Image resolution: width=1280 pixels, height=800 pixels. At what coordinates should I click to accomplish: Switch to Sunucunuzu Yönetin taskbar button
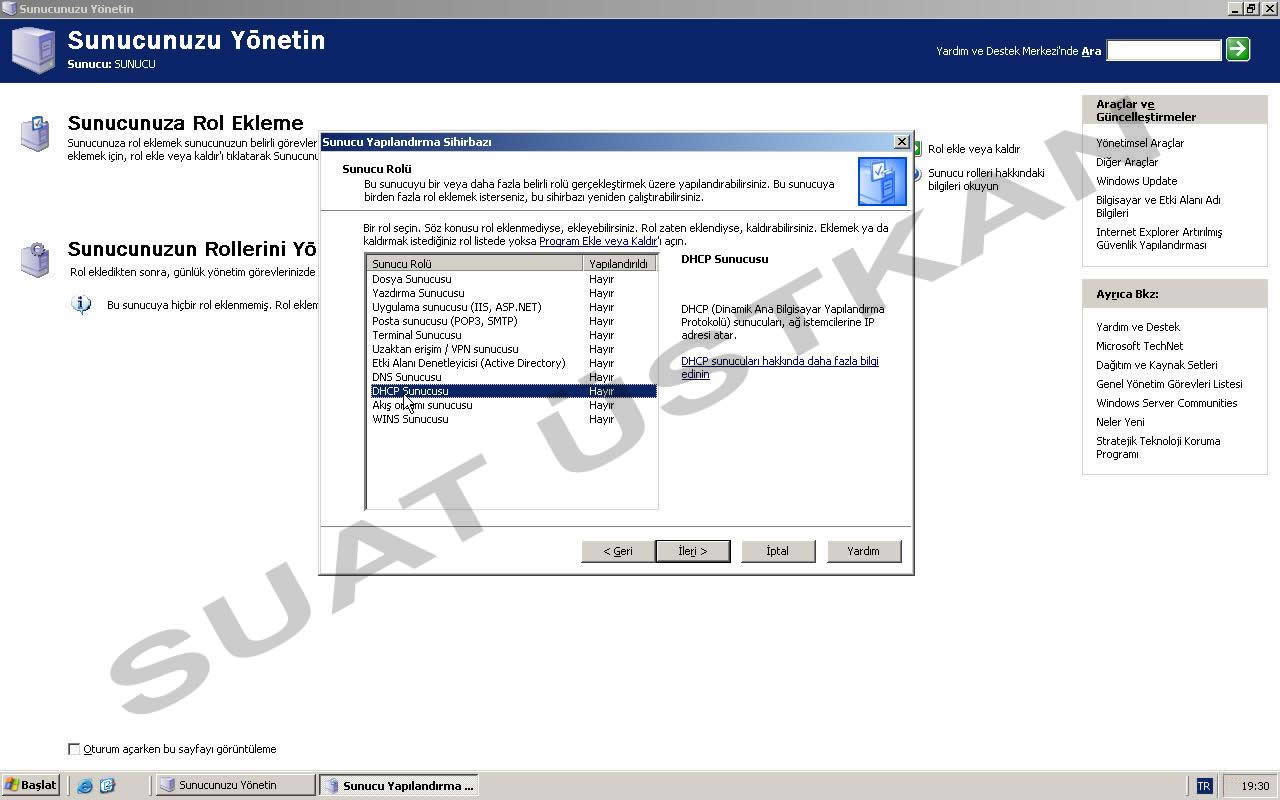(x=235, y=785)
